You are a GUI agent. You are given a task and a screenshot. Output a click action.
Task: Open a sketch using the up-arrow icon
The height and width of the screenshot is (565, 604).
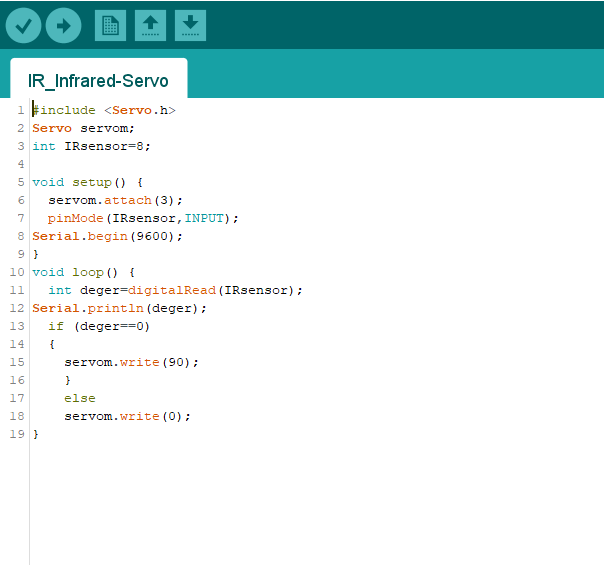pyautogui.click(x=150, y=26)
